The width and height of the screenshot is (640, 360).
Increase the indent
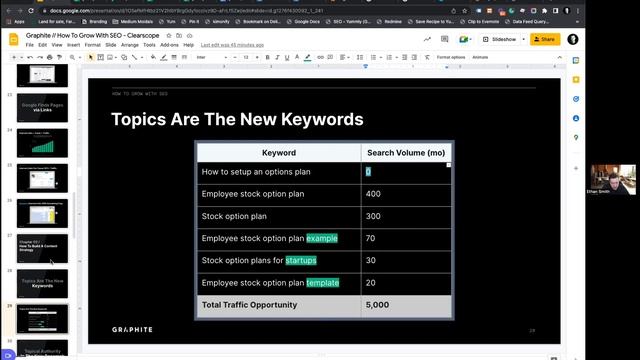[414, 58]
